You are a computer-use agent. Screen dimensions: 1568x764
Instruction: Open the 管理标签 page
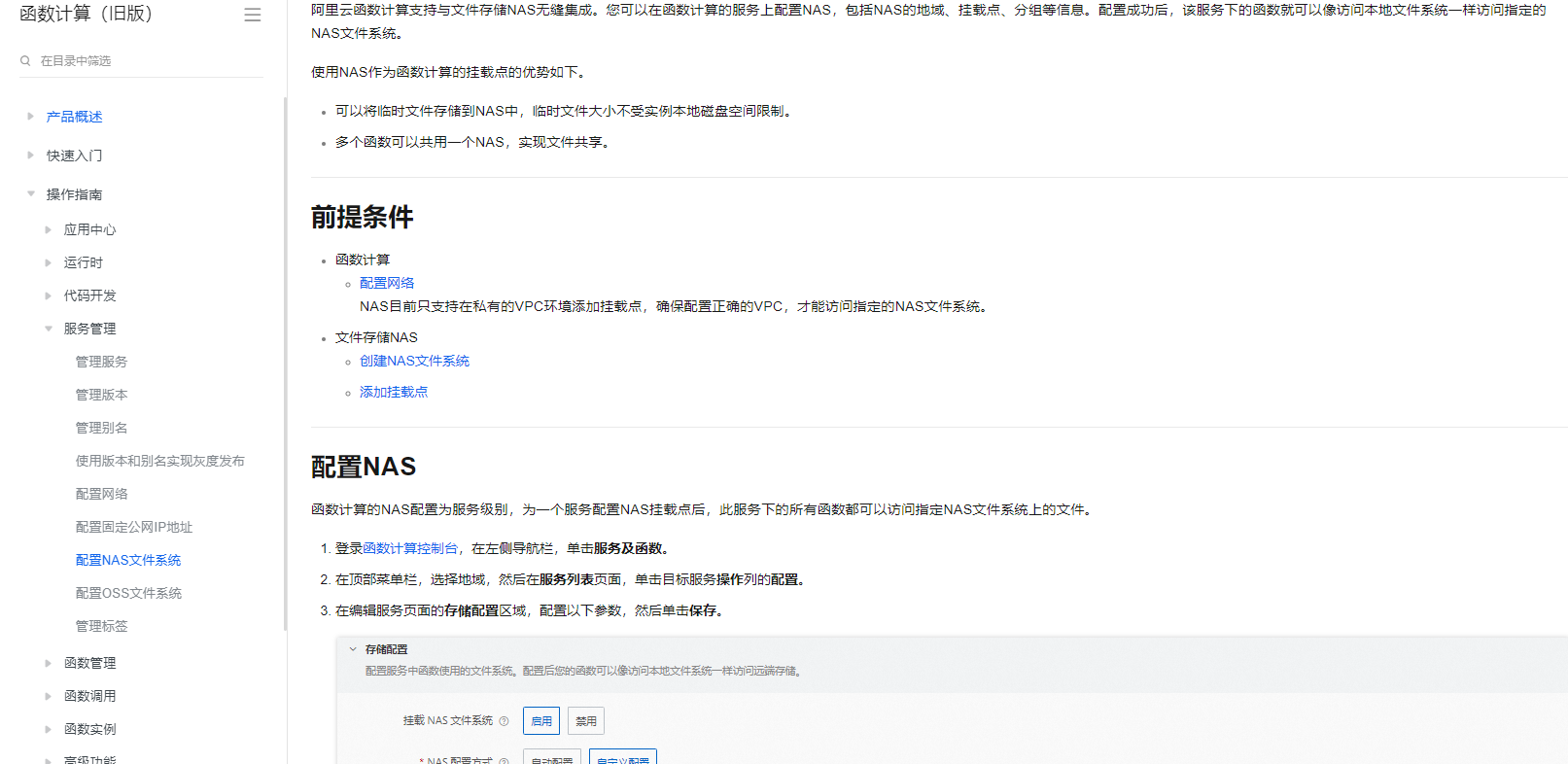(101, 626)
